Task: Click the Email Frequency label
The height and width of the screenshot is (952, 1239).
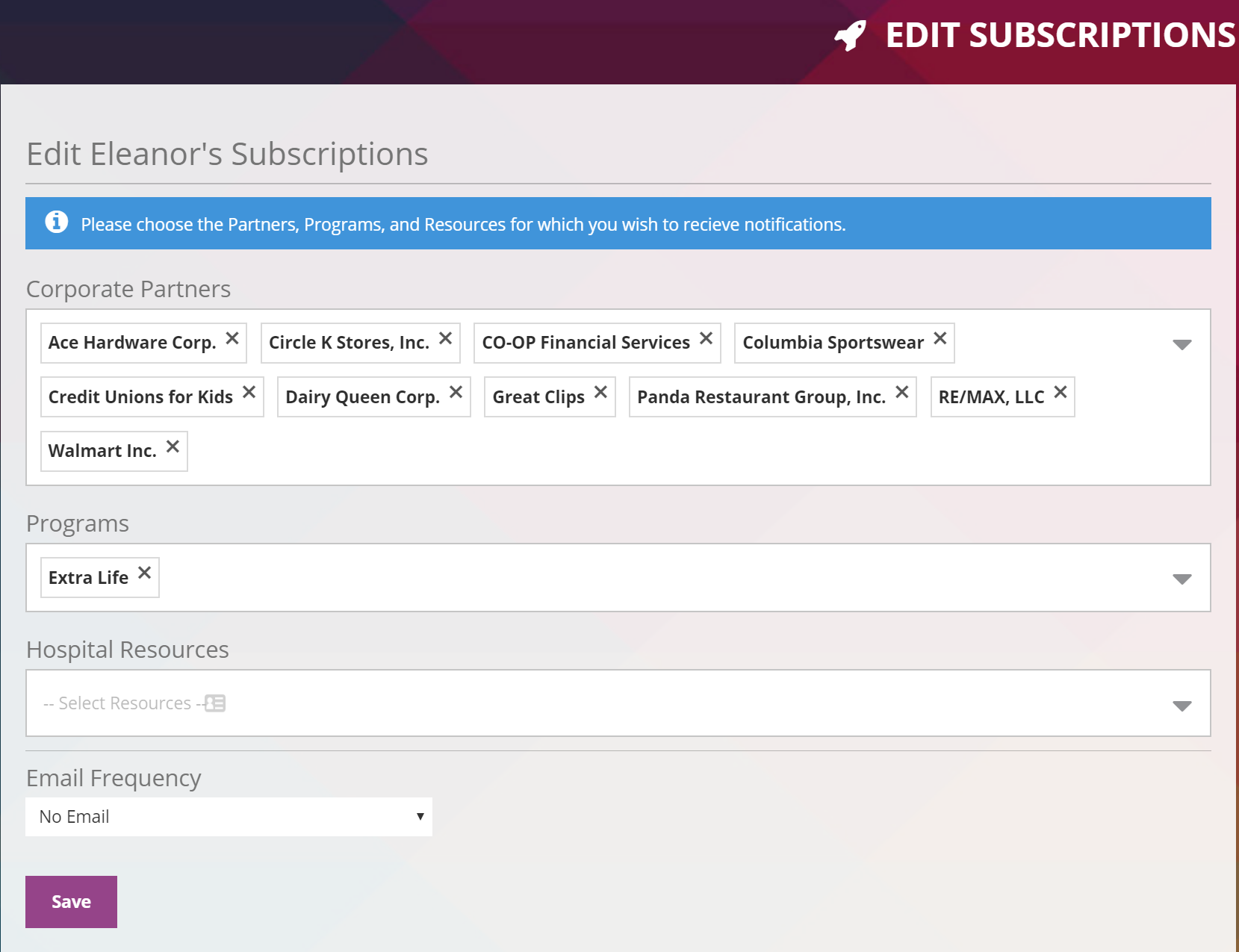Action: pos(114,778)
